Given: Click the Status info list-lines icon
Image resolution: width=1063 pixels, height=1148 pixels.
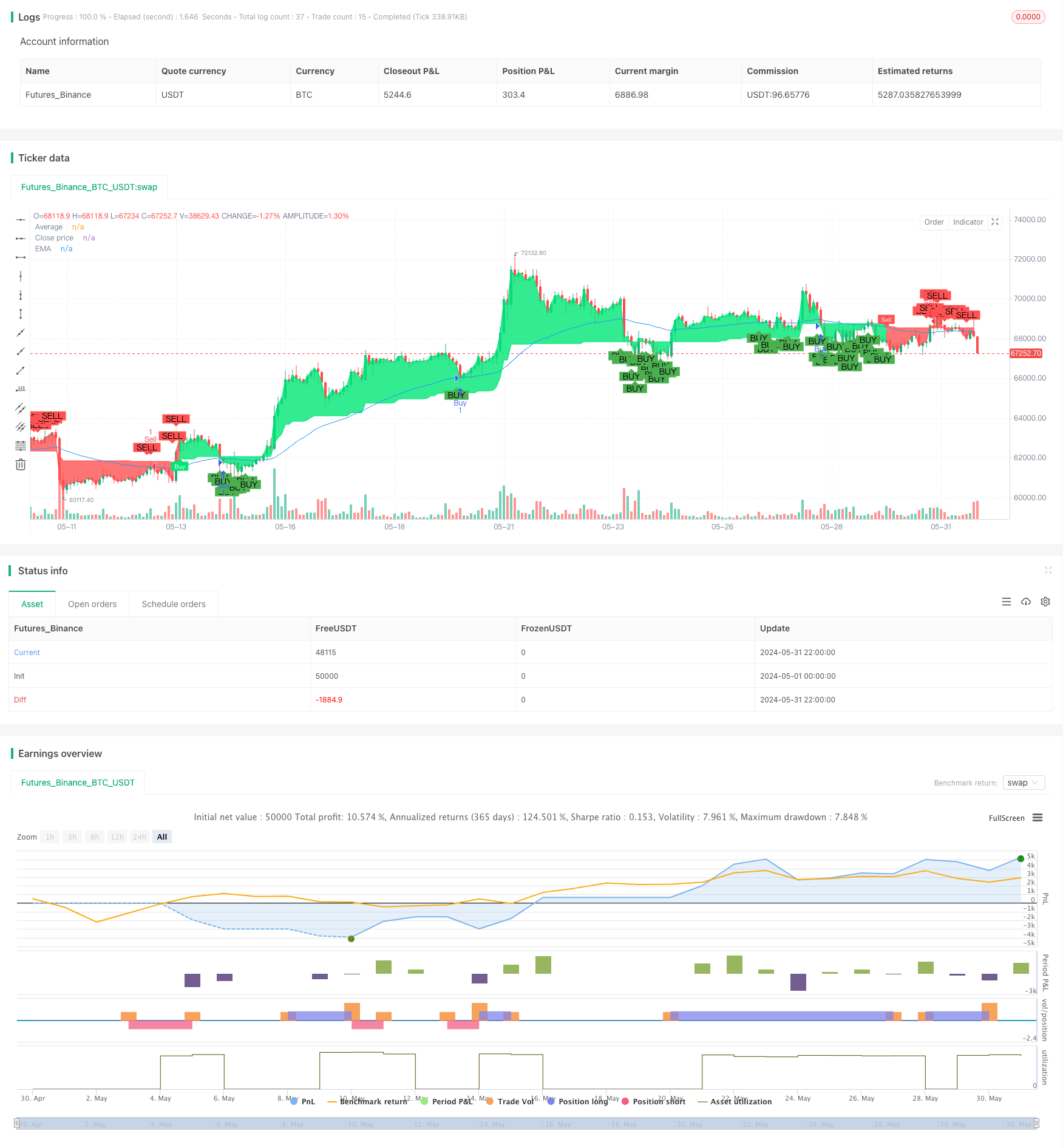Looking at the screenshot, I should click(x=1007, y=602).
